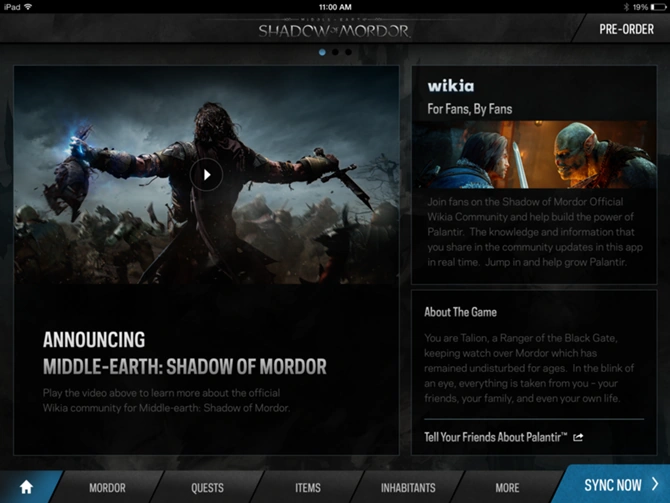Image resolution: width=670 pixels, height=503 pixels.
Task: Tap the Sync Now chevron arrow
Action: [655, 484]
